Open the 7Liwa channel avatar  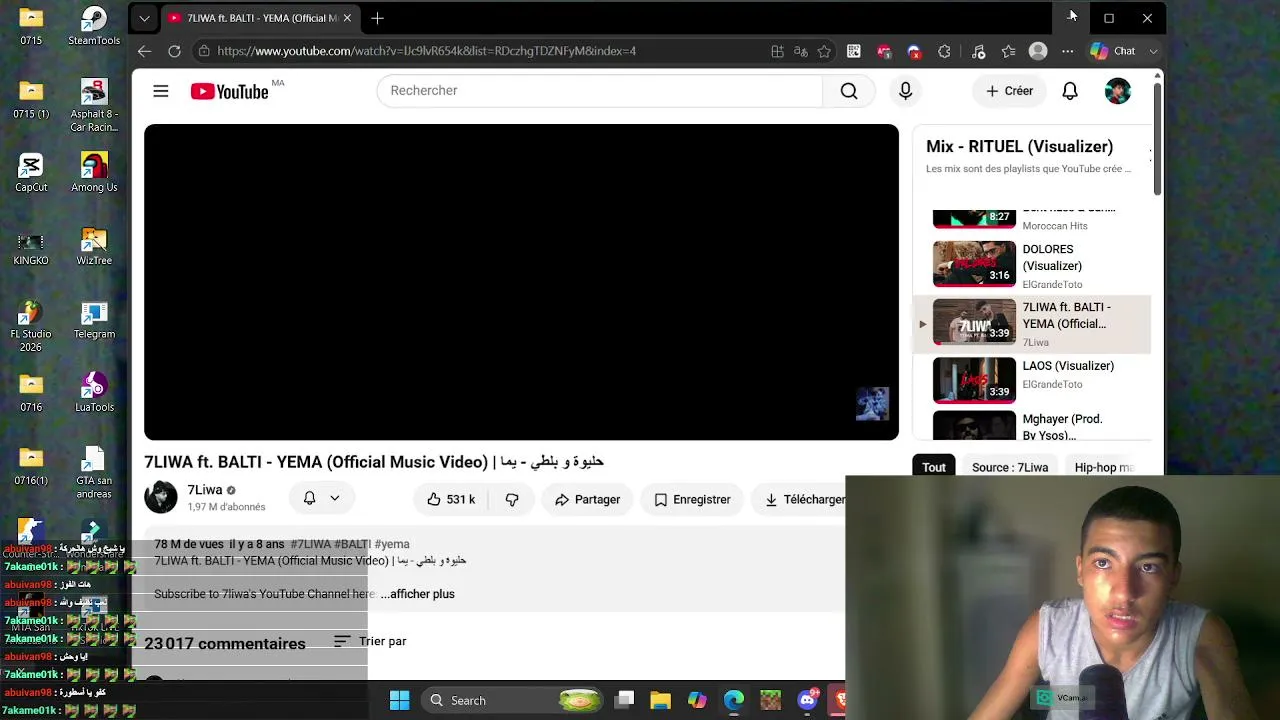[x=161, y=497]
